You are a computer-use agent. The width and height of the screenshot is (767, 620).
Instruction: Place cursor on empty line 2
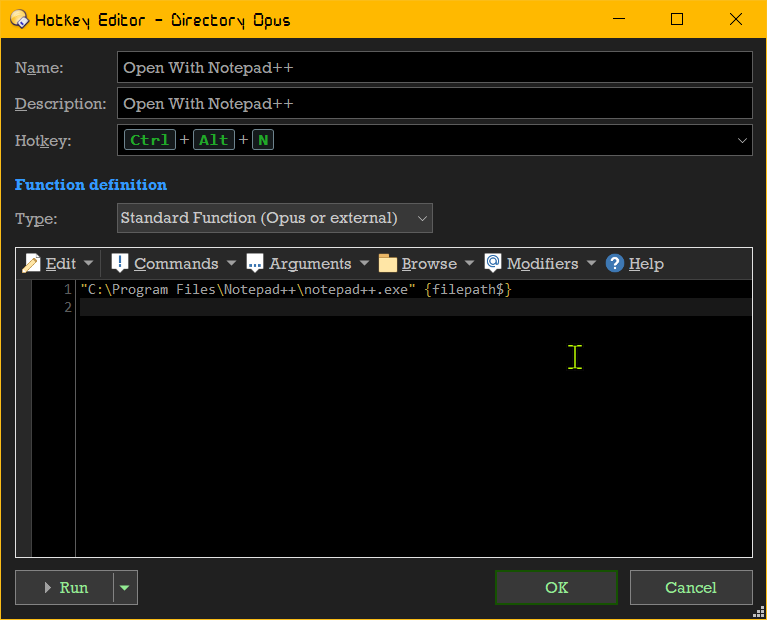tap(415, 307)
